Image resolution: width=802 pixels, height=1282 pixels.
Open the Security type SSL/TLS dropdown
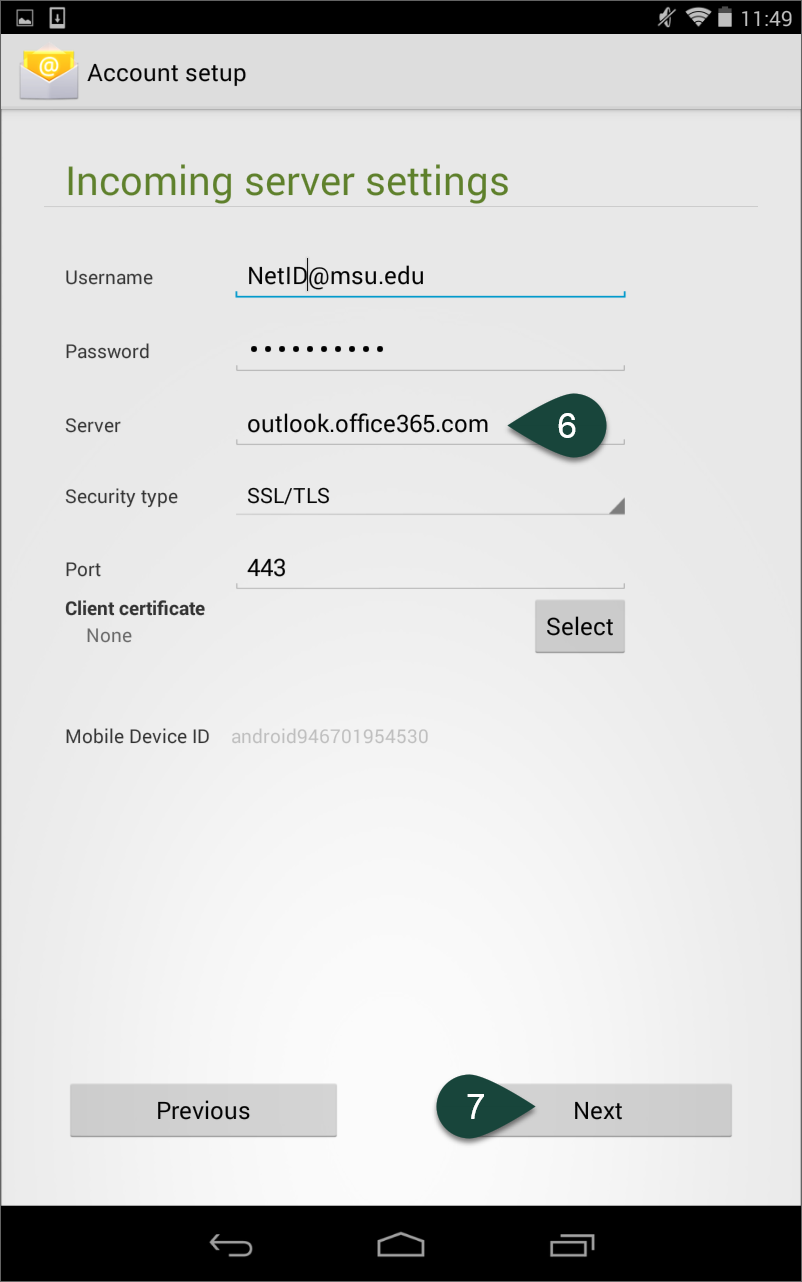(430, 497)
